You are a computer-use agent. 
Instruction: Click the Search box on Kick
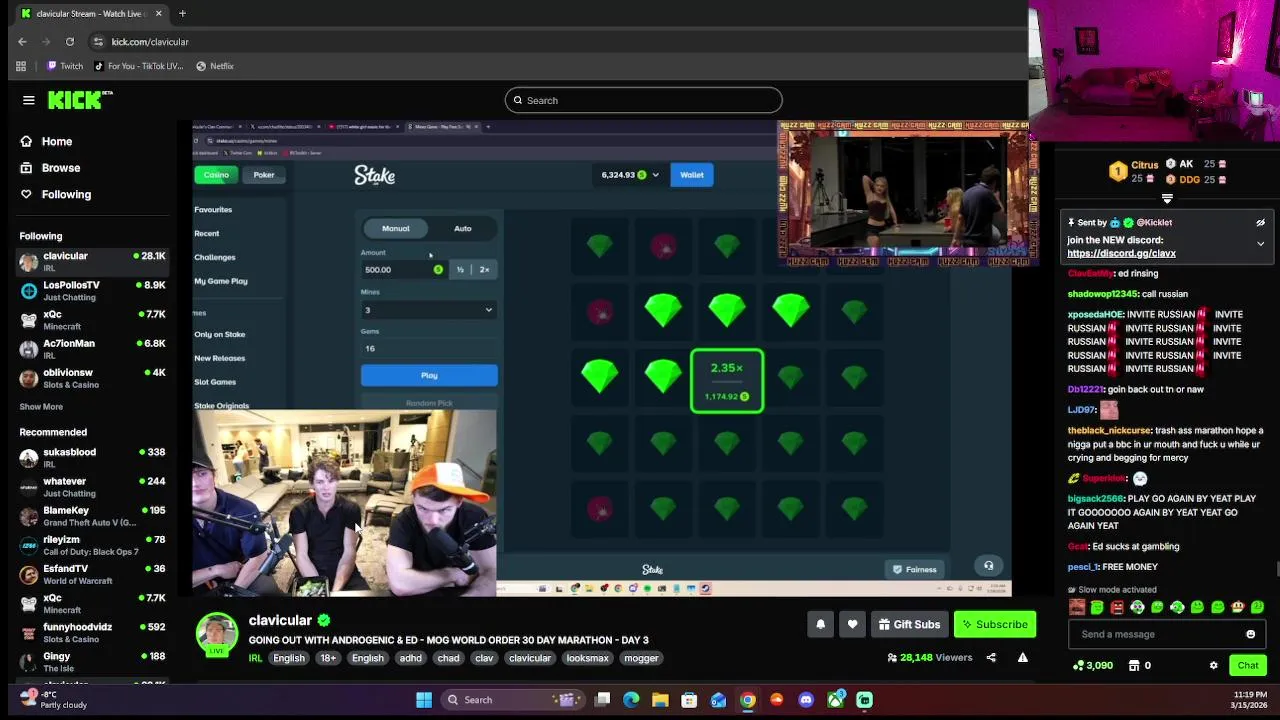tap(644, 100)
